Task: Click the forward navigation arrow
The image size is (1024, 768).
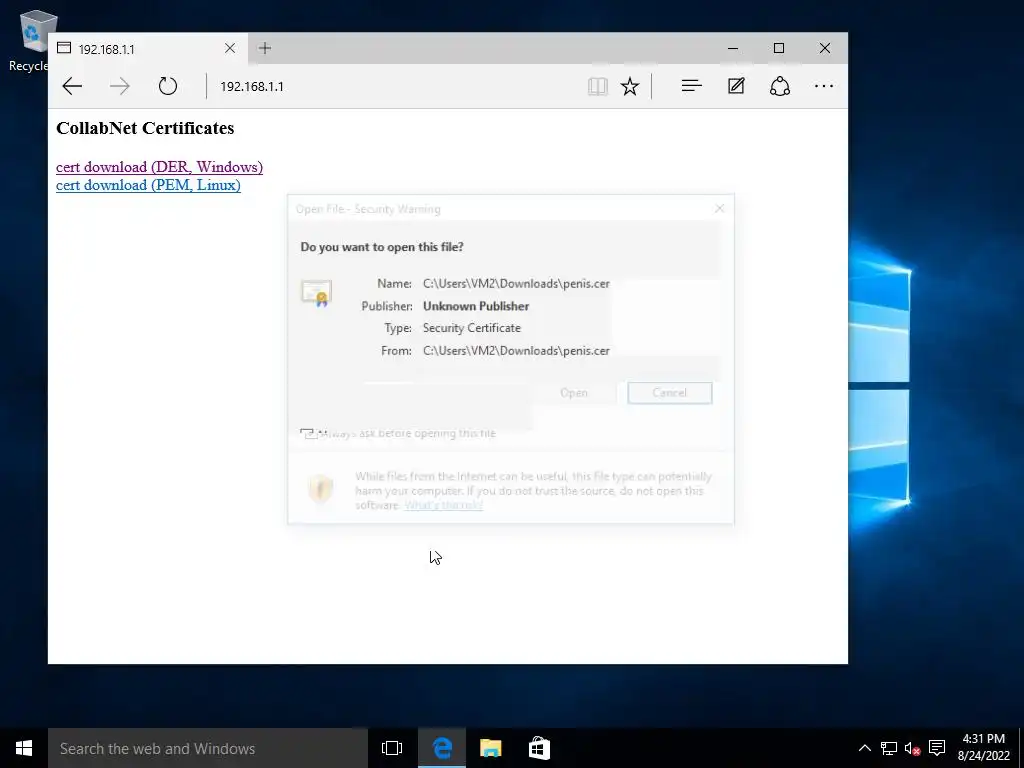Action: 120,86
